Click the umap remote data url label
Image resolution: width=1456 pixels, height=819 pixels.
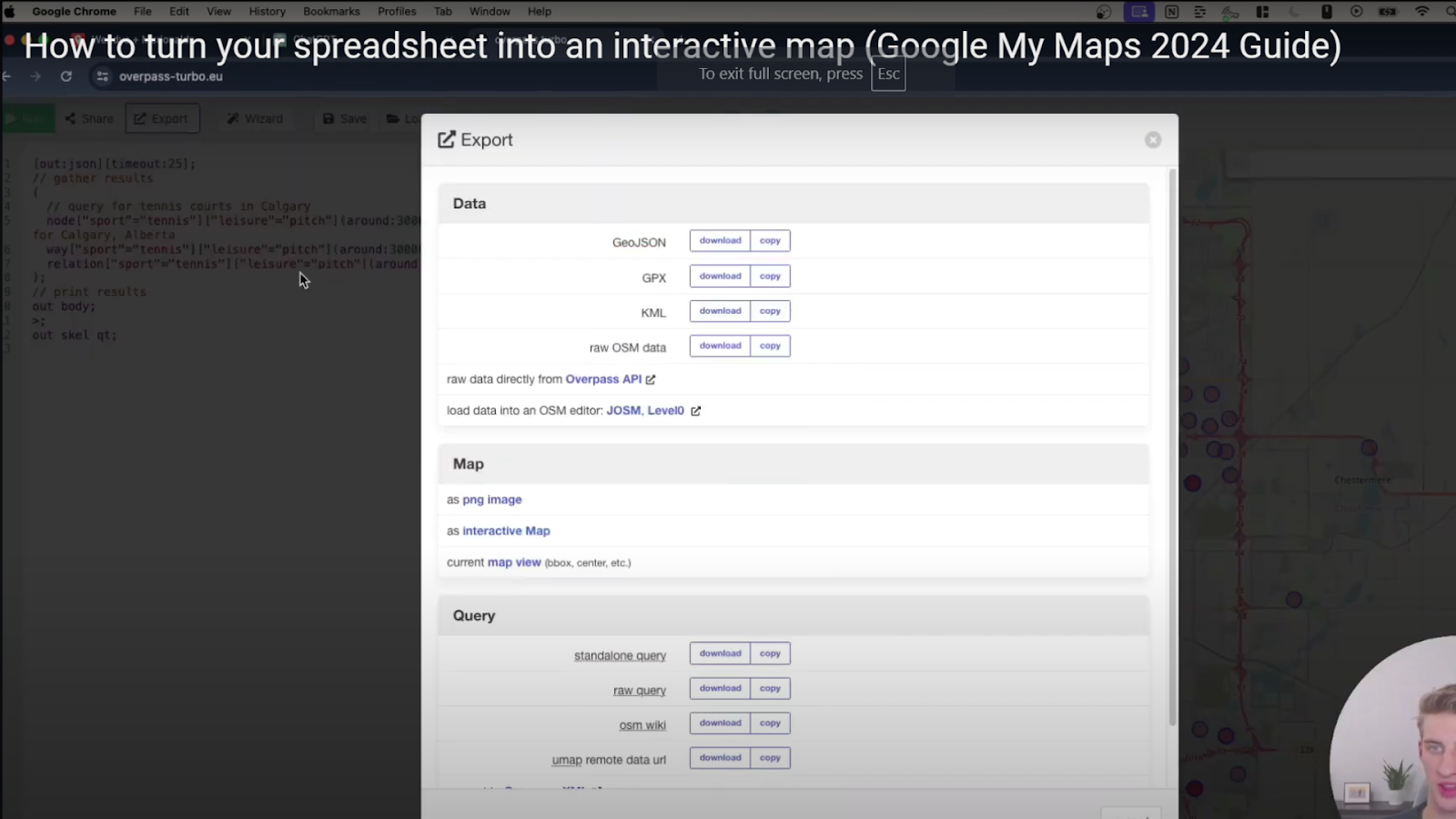609,760
